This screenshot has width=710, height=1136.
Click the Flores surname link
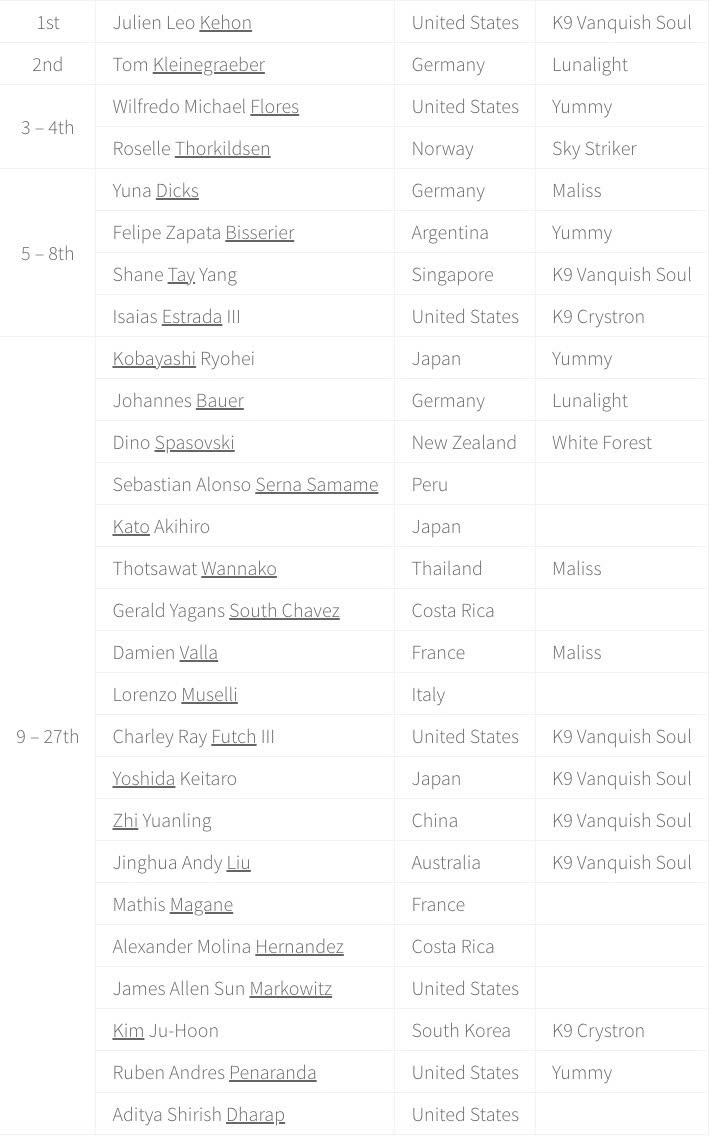click(x=274, y=106)
